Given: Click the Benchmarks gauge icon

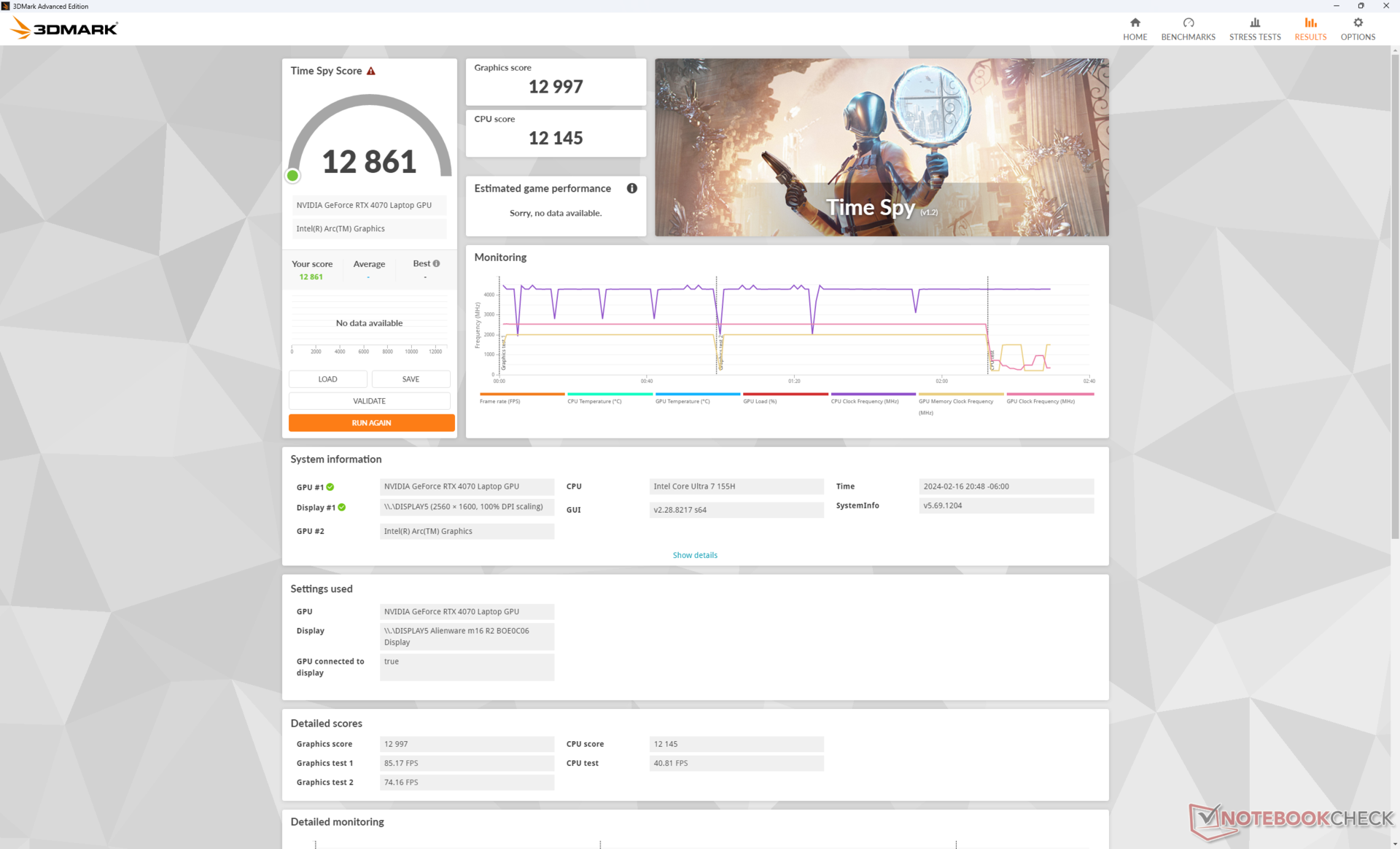Looking at the screenshot, I should [1188, 23].
